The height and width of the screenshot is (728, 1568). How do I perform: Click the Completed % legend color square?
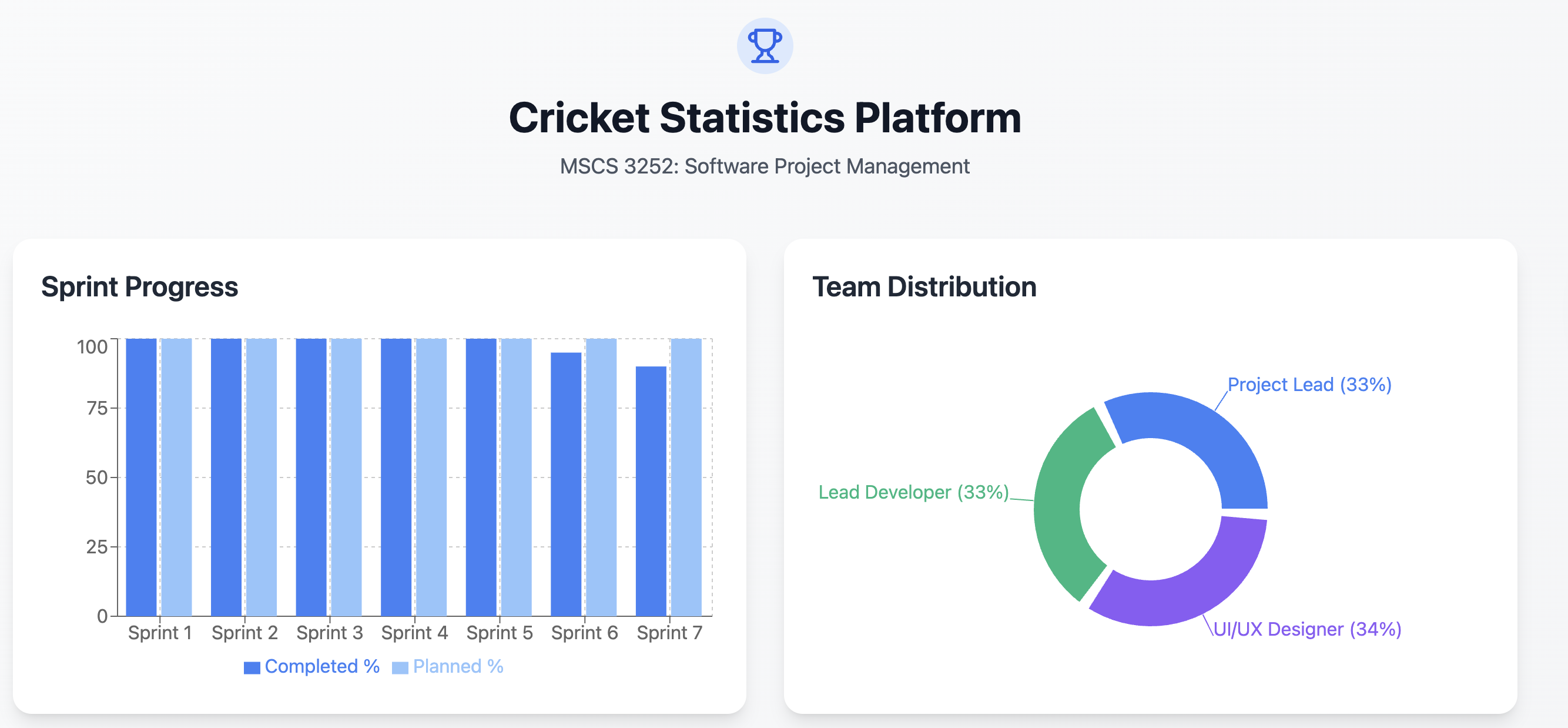click(x=252, y=667)
